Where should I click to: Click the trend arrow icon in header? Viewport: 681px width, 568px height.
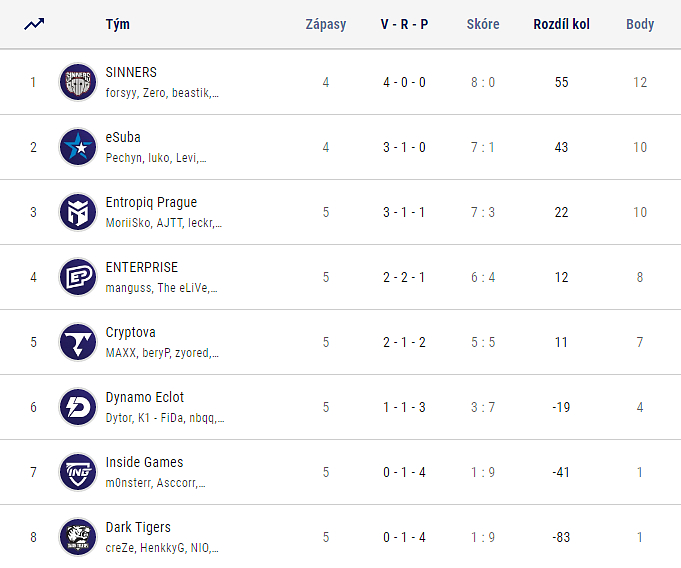[x=34, y=24]
